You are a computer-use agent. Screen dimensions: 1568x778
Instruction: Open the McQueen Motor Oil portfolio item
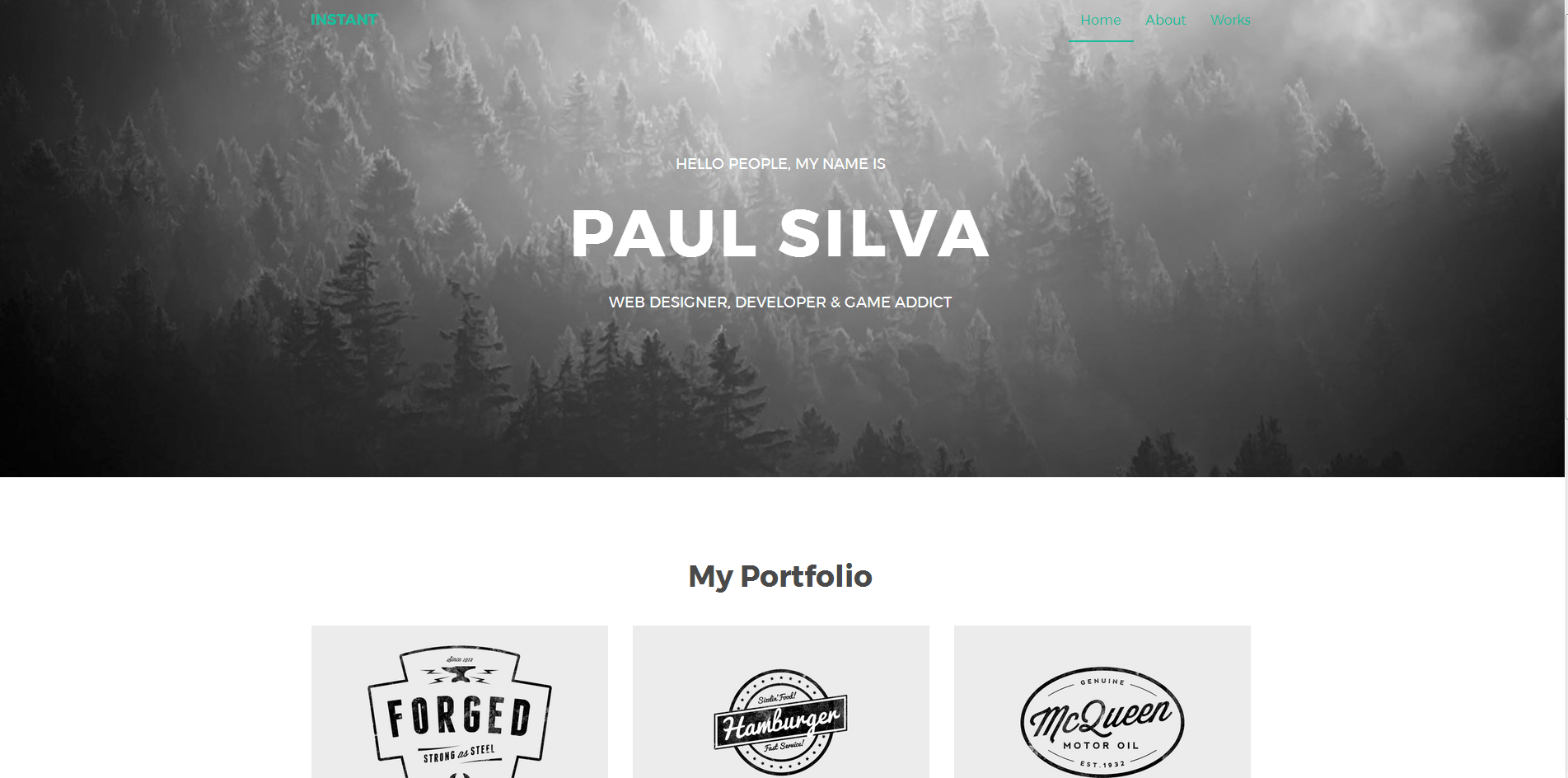pyautogui.click(x=1102, y=702)
